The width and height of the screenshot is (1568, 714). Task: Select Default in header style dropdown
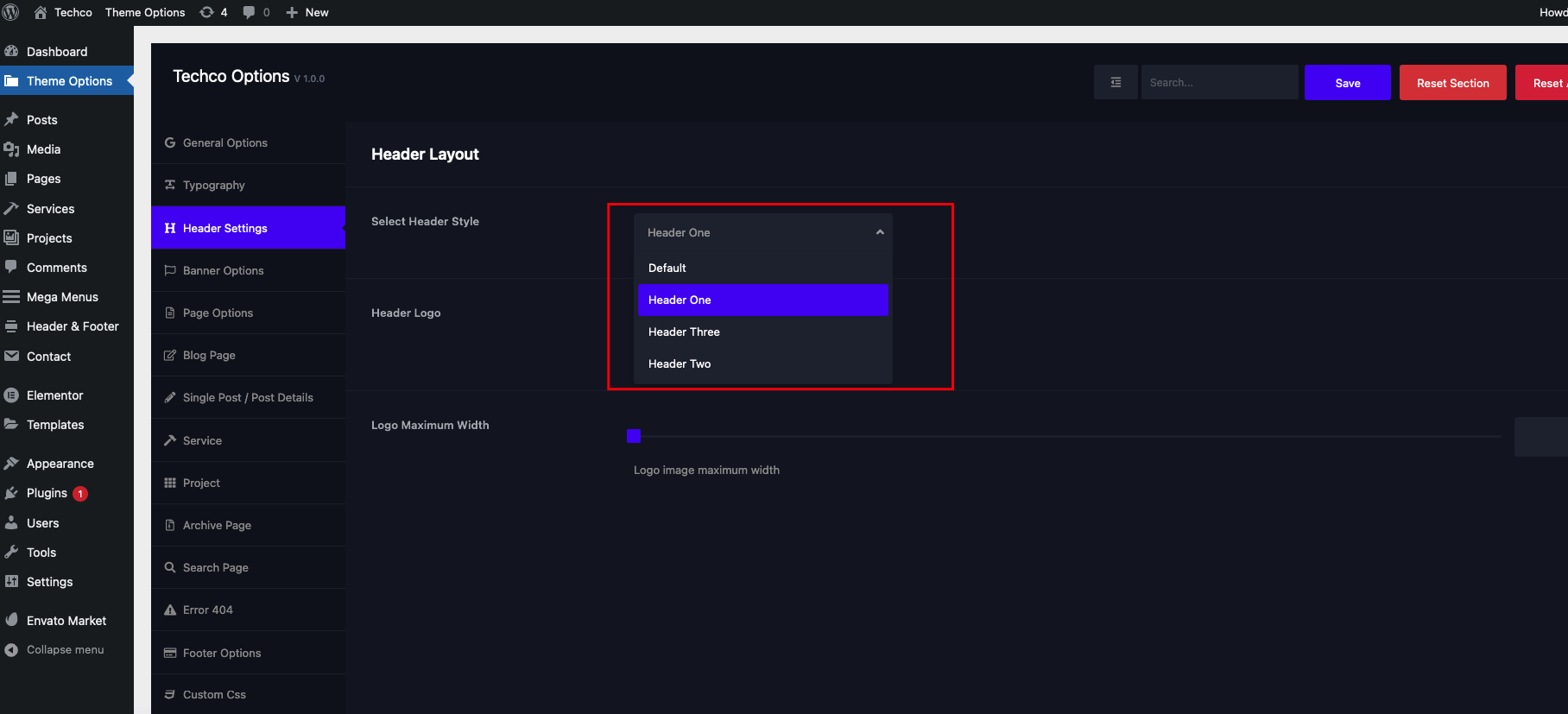click(x=667, y=268)
